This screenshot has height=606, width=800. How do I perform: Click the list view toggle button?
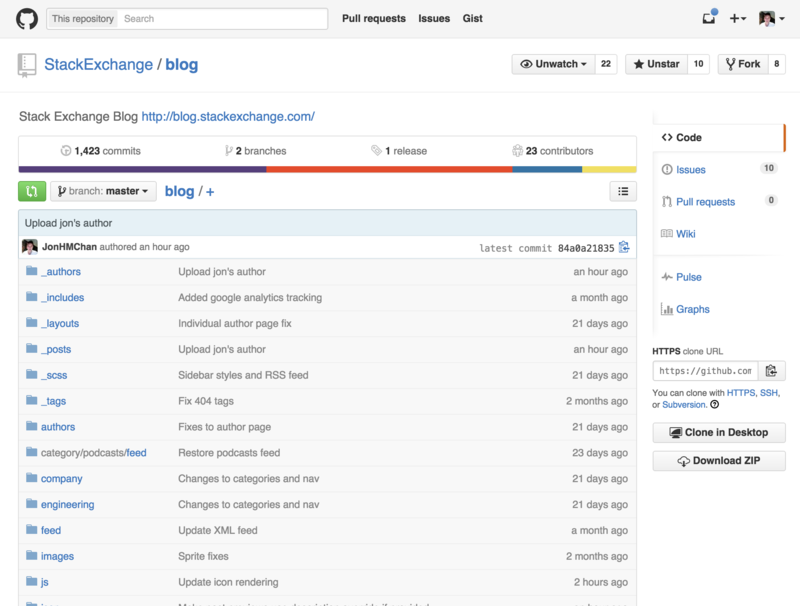[623, 191]
